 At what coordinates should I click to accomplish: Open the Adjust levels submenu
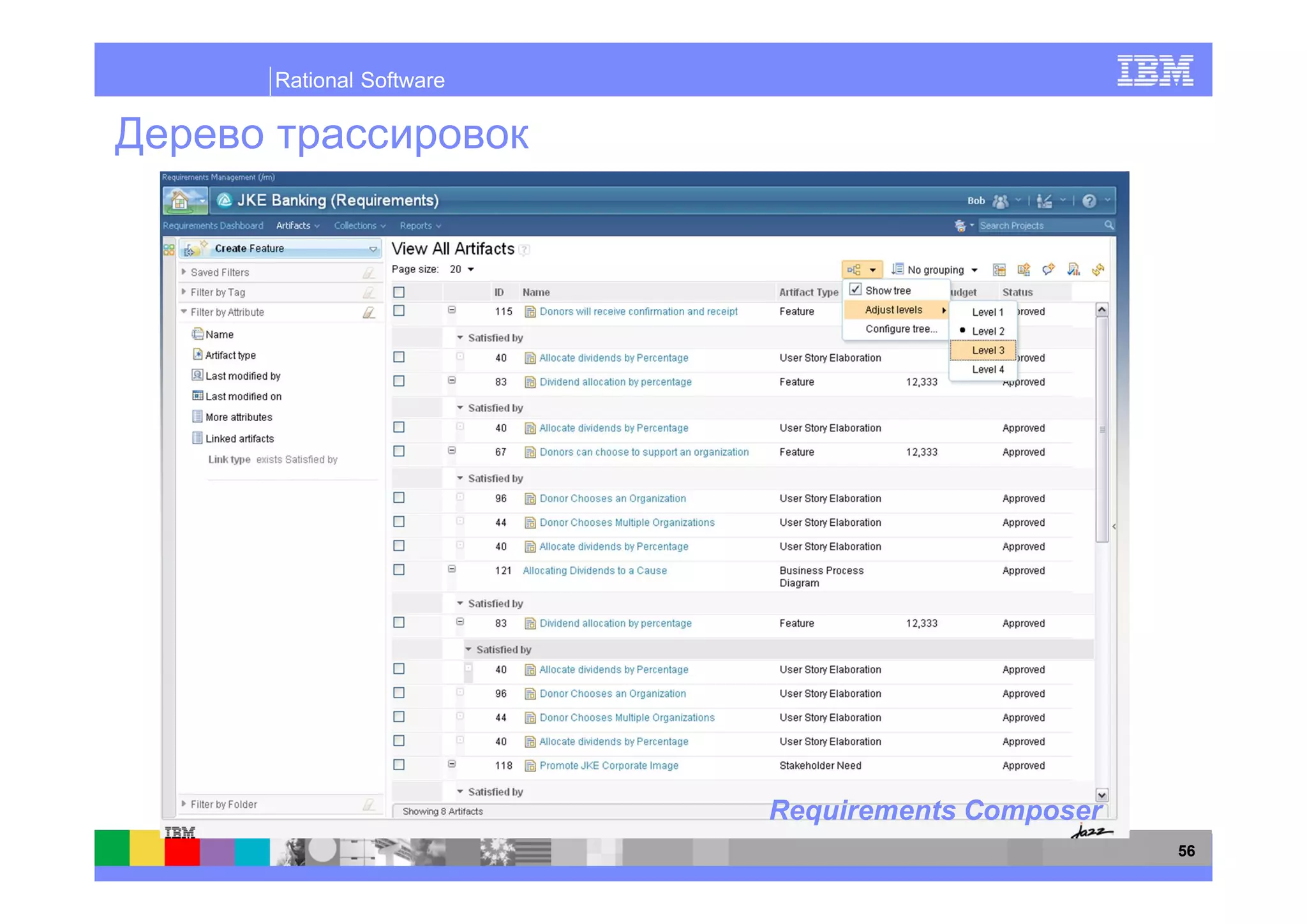pos(897,310)
